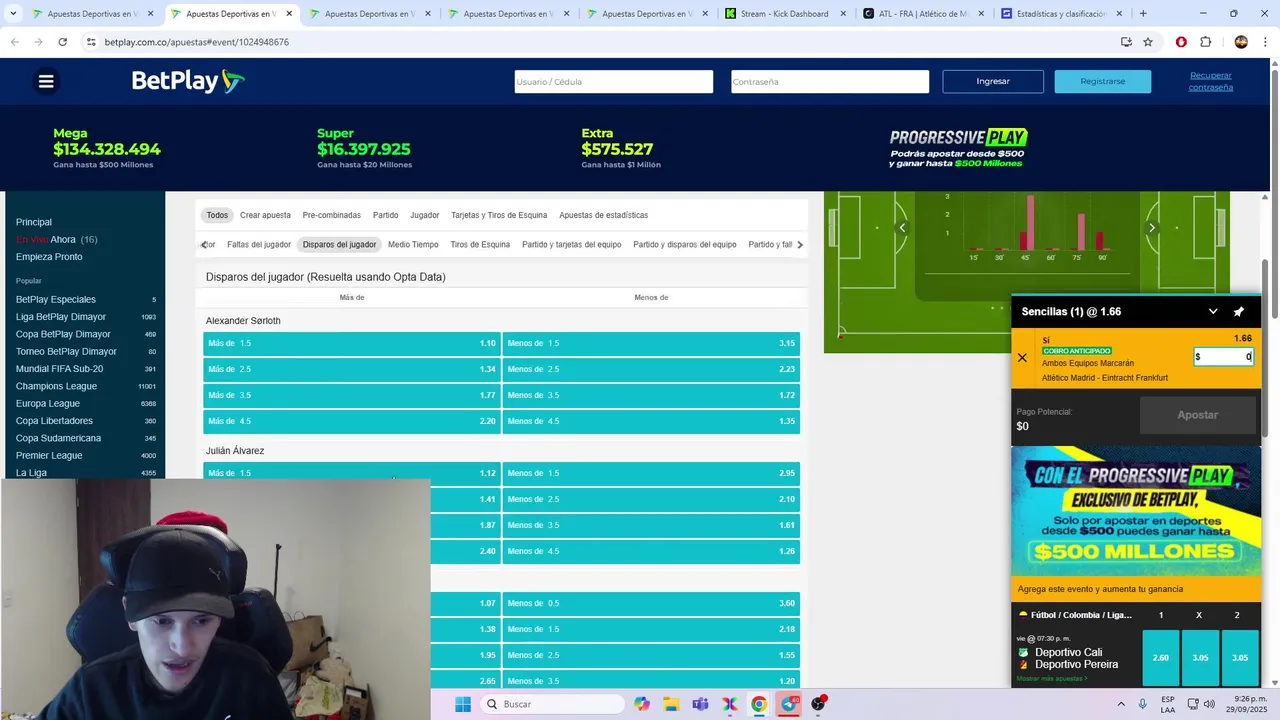1280x720 pixels.
Task: Select Partido y disparos del equipo filter
Action: [x=684, y=244]
